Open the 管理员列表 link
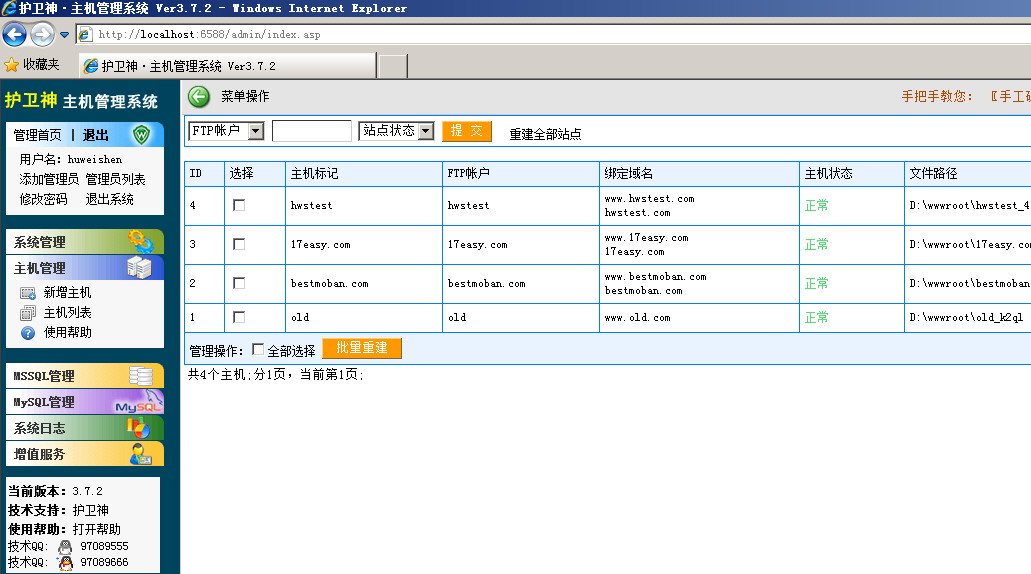 point(115,179)
